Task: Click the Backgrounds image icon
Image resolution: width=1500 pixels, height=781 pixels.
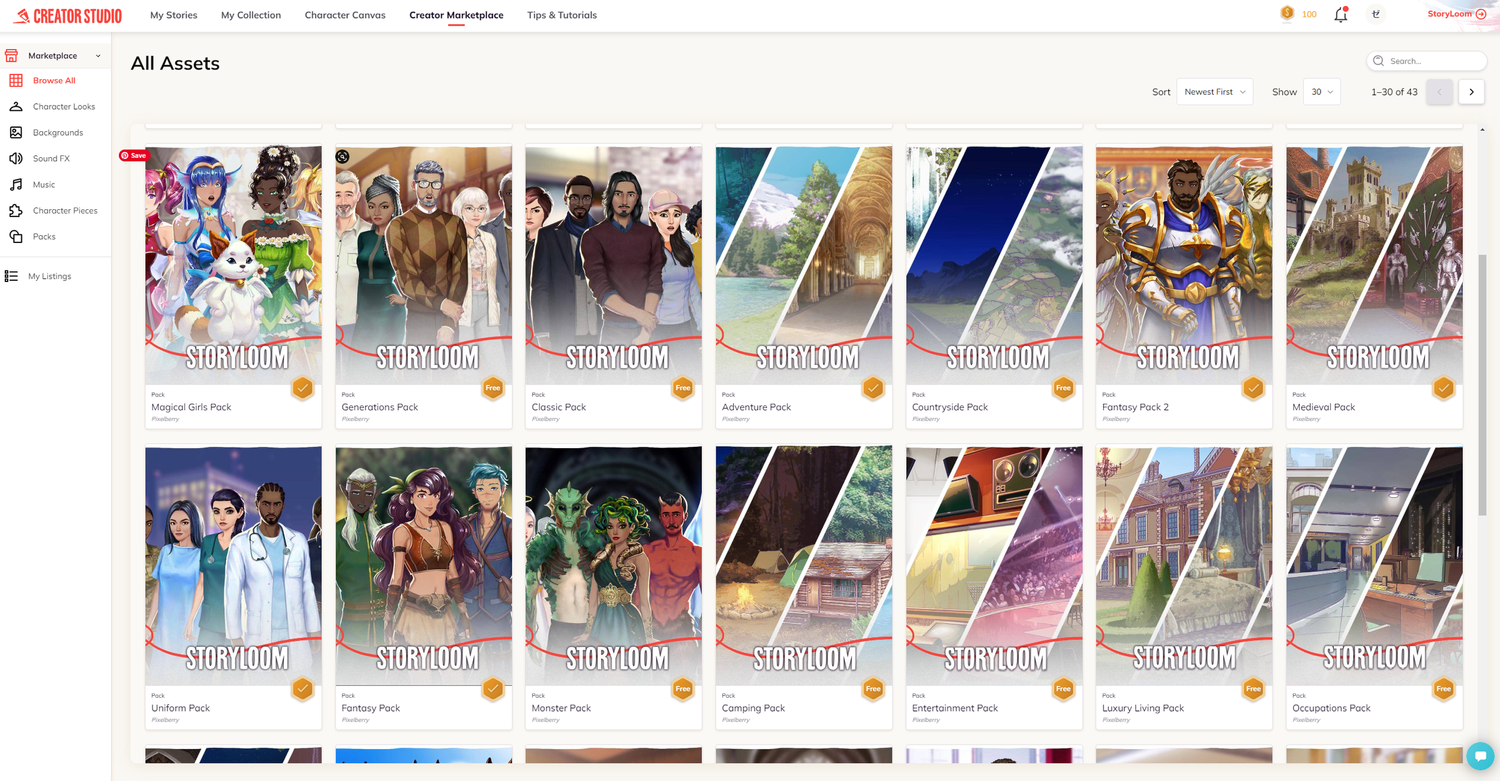Action: (x=16, y=132)
